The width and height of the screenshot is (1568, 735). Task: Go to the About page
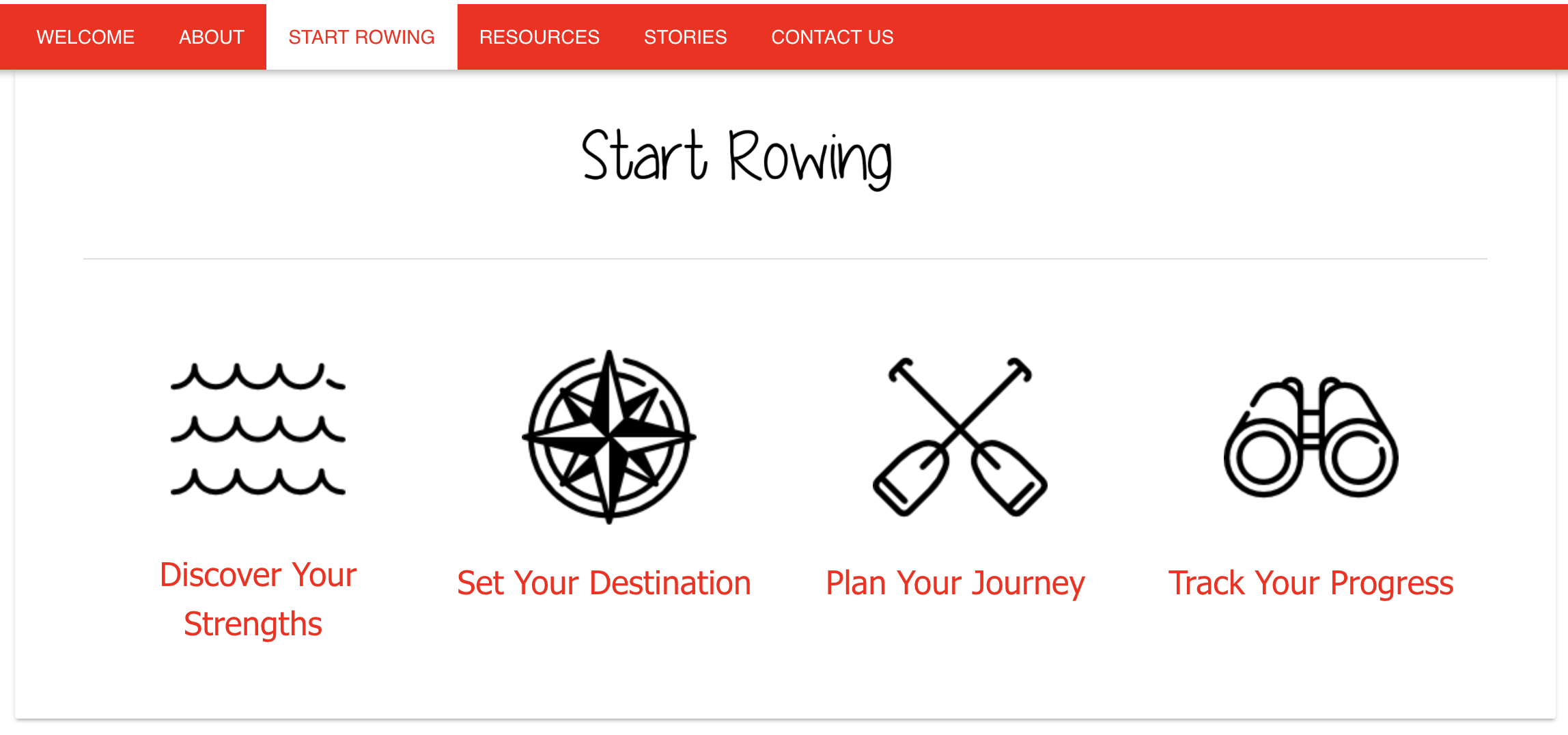pos(212,37)
